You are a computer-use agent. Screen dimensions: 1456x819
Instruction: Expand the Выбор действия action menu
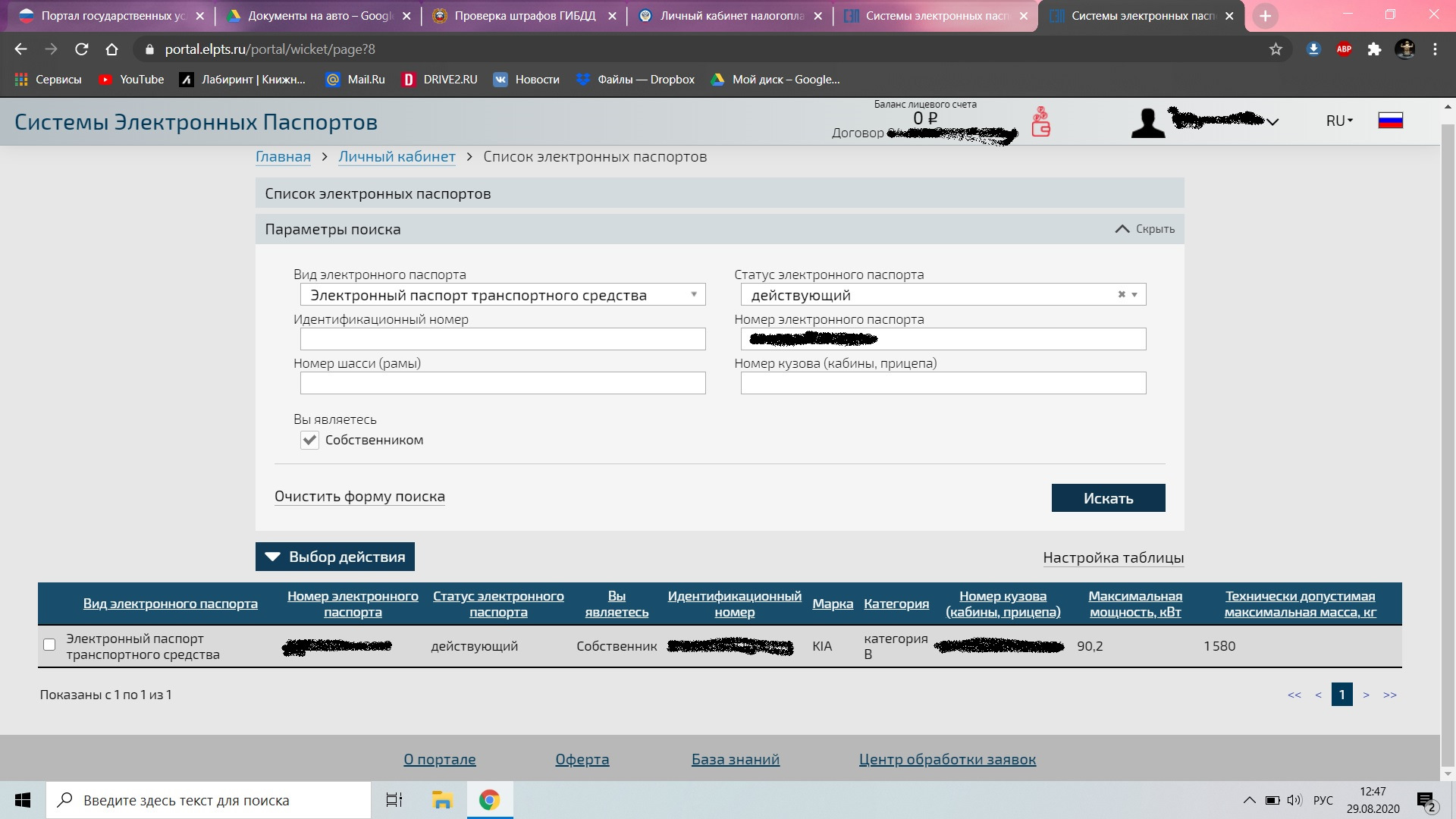click(335, 557)
